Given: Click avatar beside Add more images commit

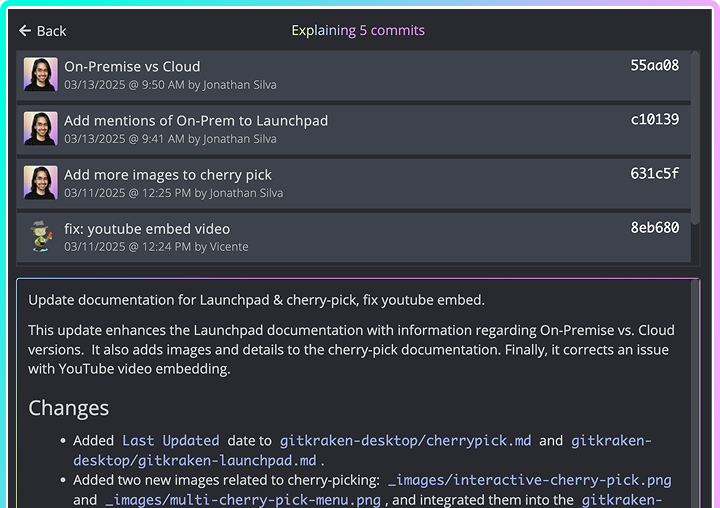Looking at the screenshot, I should point(41,183).
